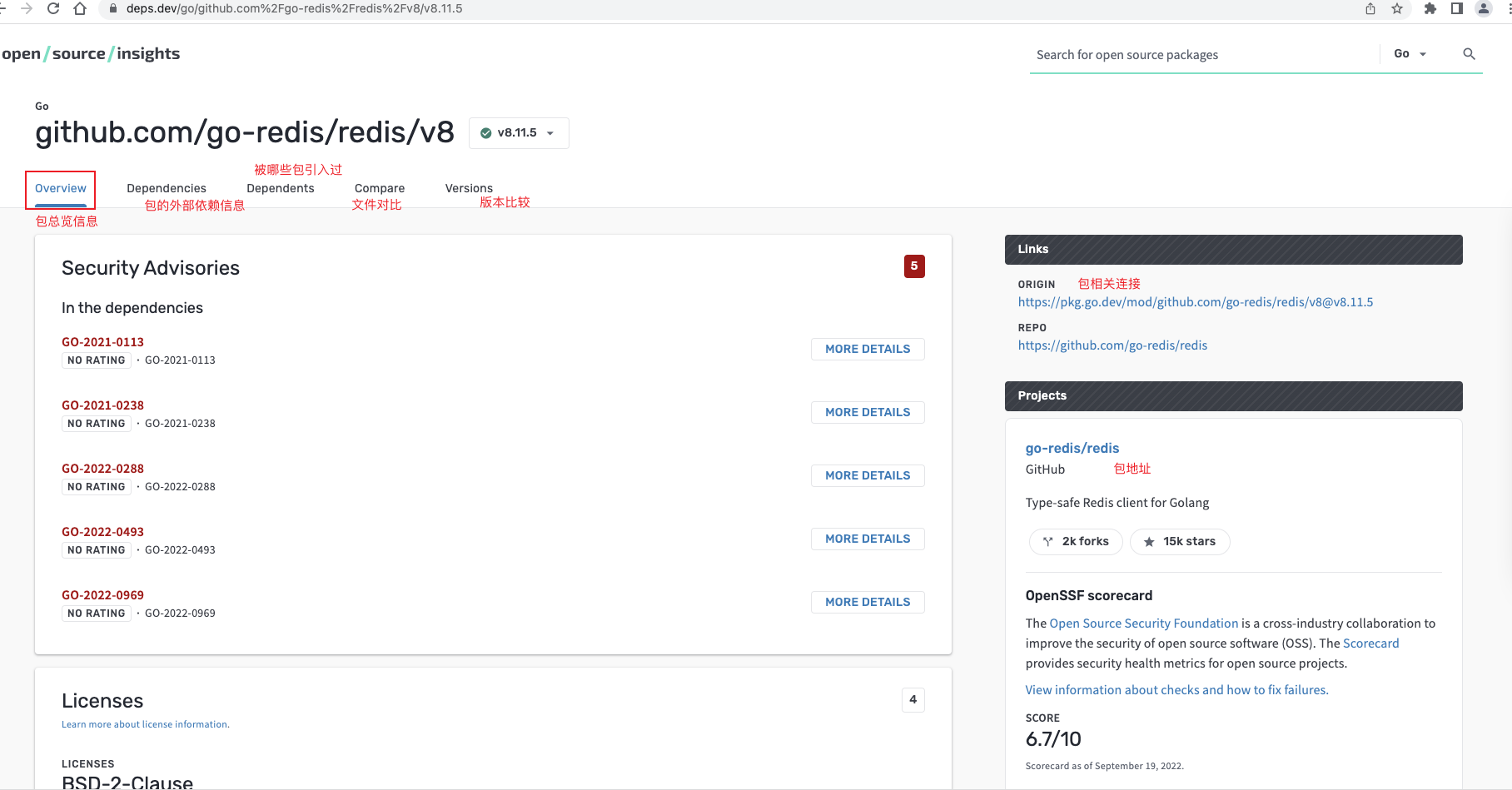The width and height of the screenshot is (1512, 790).
Task: Click Learn more about license information
Action: click(x=145, y=724)
